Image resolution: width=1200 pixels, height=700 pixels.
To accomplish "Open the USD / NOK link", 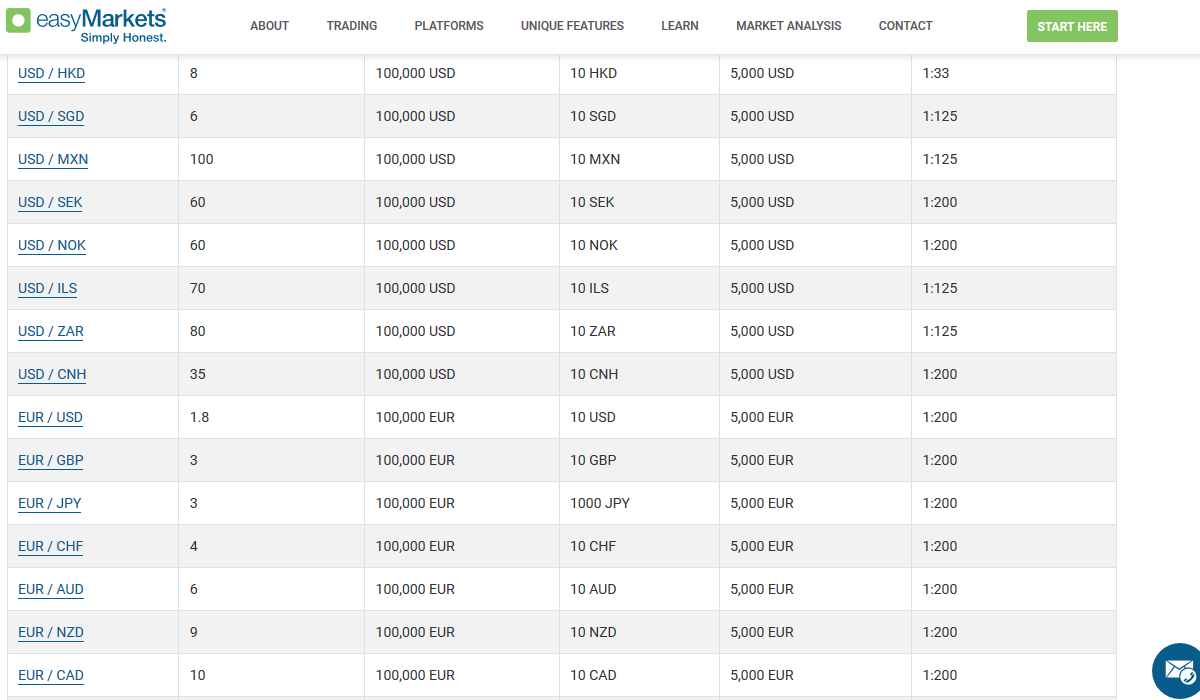I will tap(52, 245).
